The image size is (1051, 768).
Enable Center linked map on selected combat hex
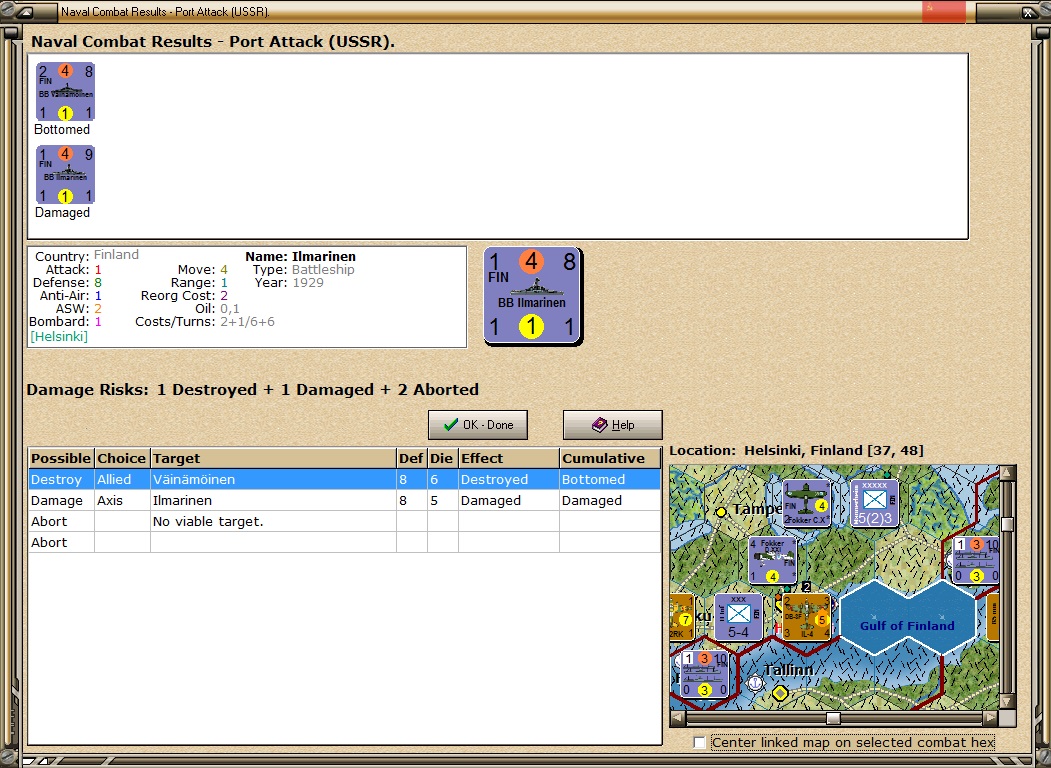pos(700,743)
